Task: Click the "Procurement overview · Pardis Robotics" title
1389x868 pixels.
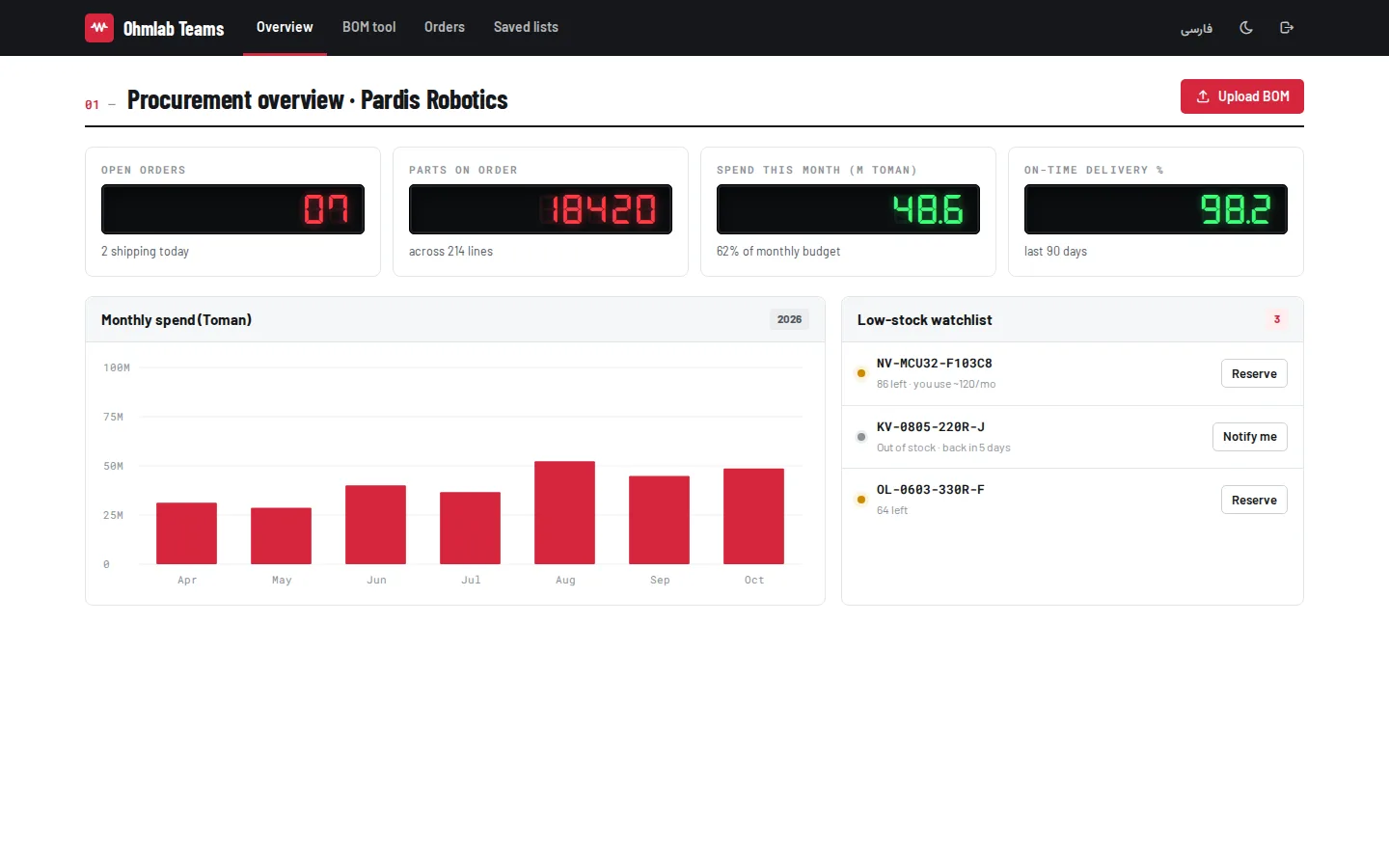Action: click(x=317, y=100)
